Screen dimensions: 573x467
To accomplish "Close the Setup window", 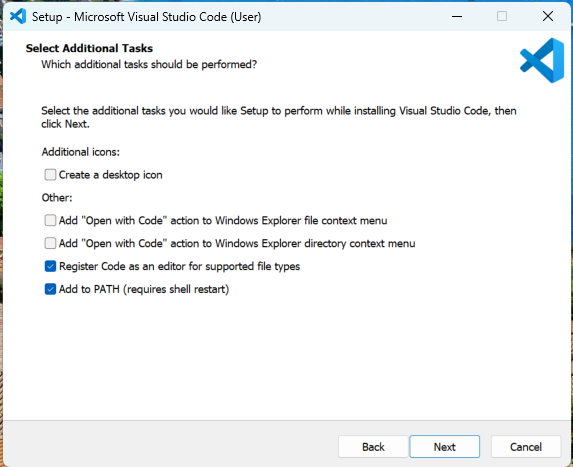I will click(x=548, y=16).
